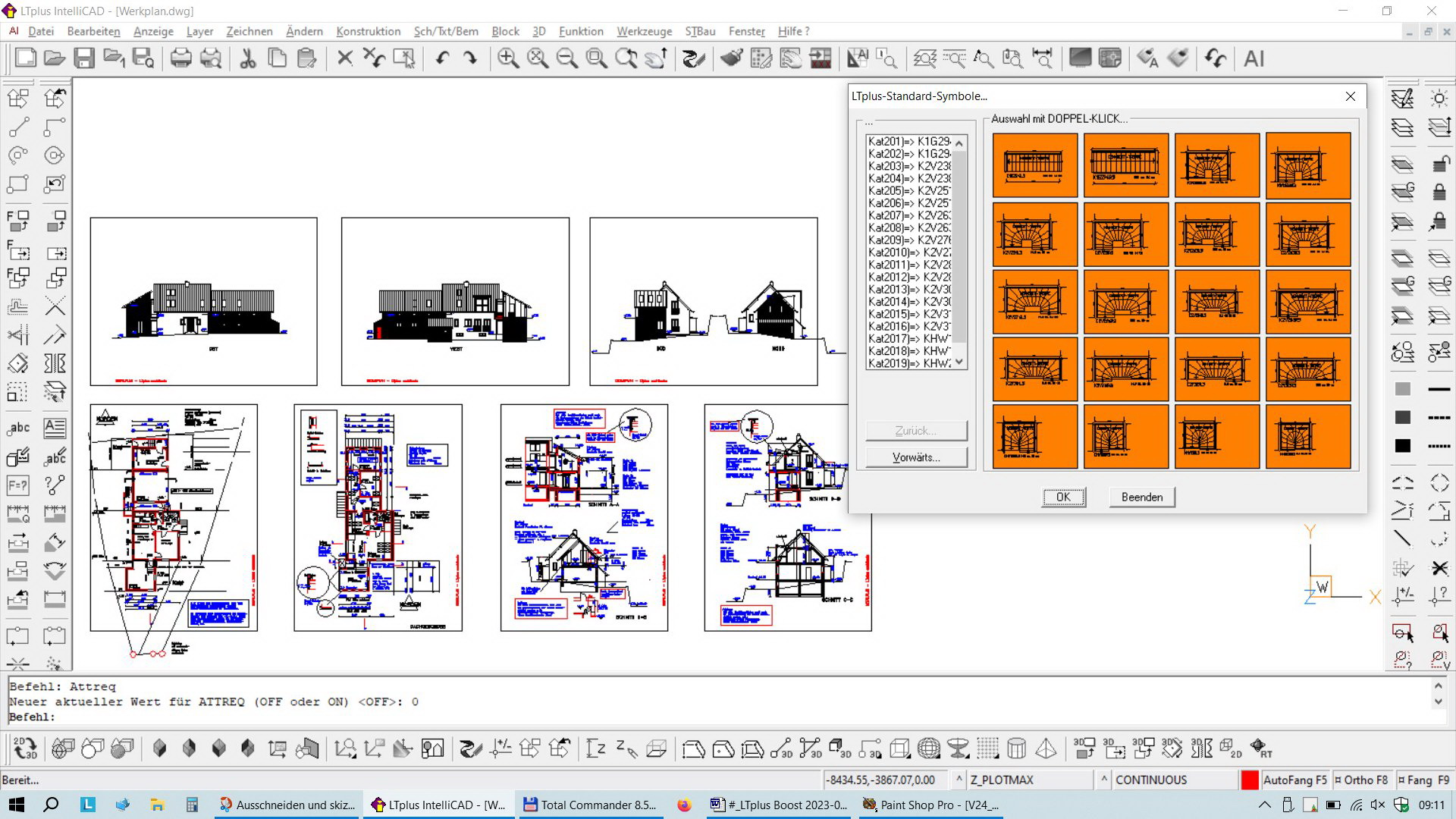
Task: Select Kat2017 KHW entry in the list
Action: pos(909,338)
